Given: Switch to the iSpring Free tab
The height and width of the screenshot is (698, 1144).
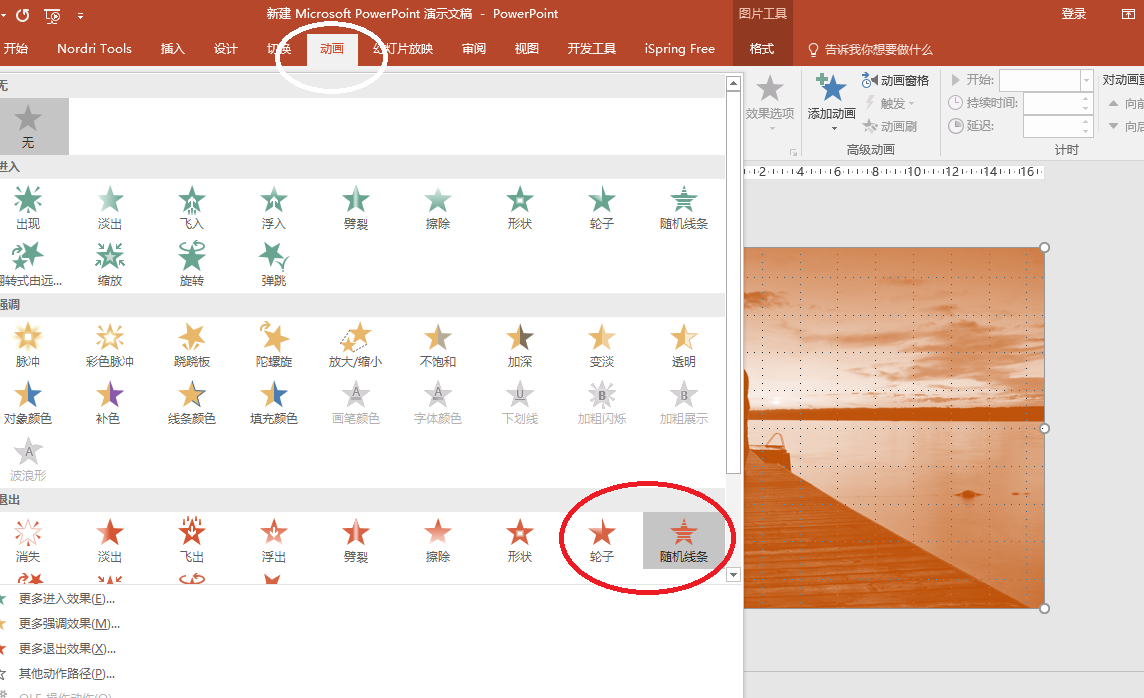Looking at the screenshot, I should (x=679, y=49).
